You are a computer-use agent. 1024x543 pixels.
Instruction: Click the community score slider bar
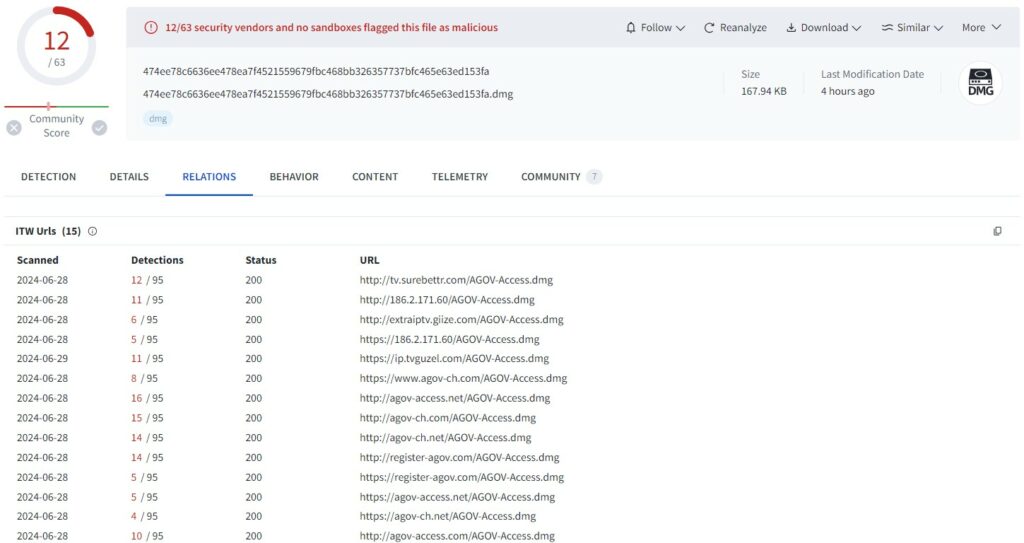point(56,106)
